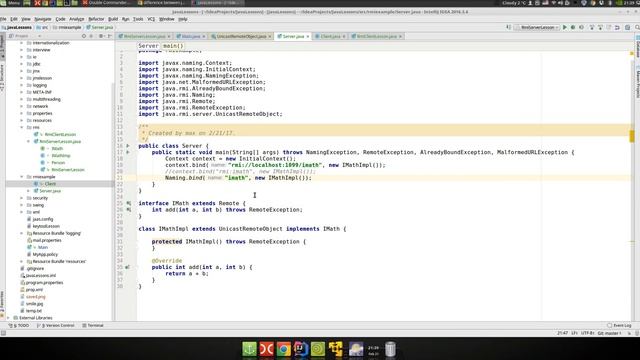Open the Edit menu
640x360 pixels.
[14, 19]
